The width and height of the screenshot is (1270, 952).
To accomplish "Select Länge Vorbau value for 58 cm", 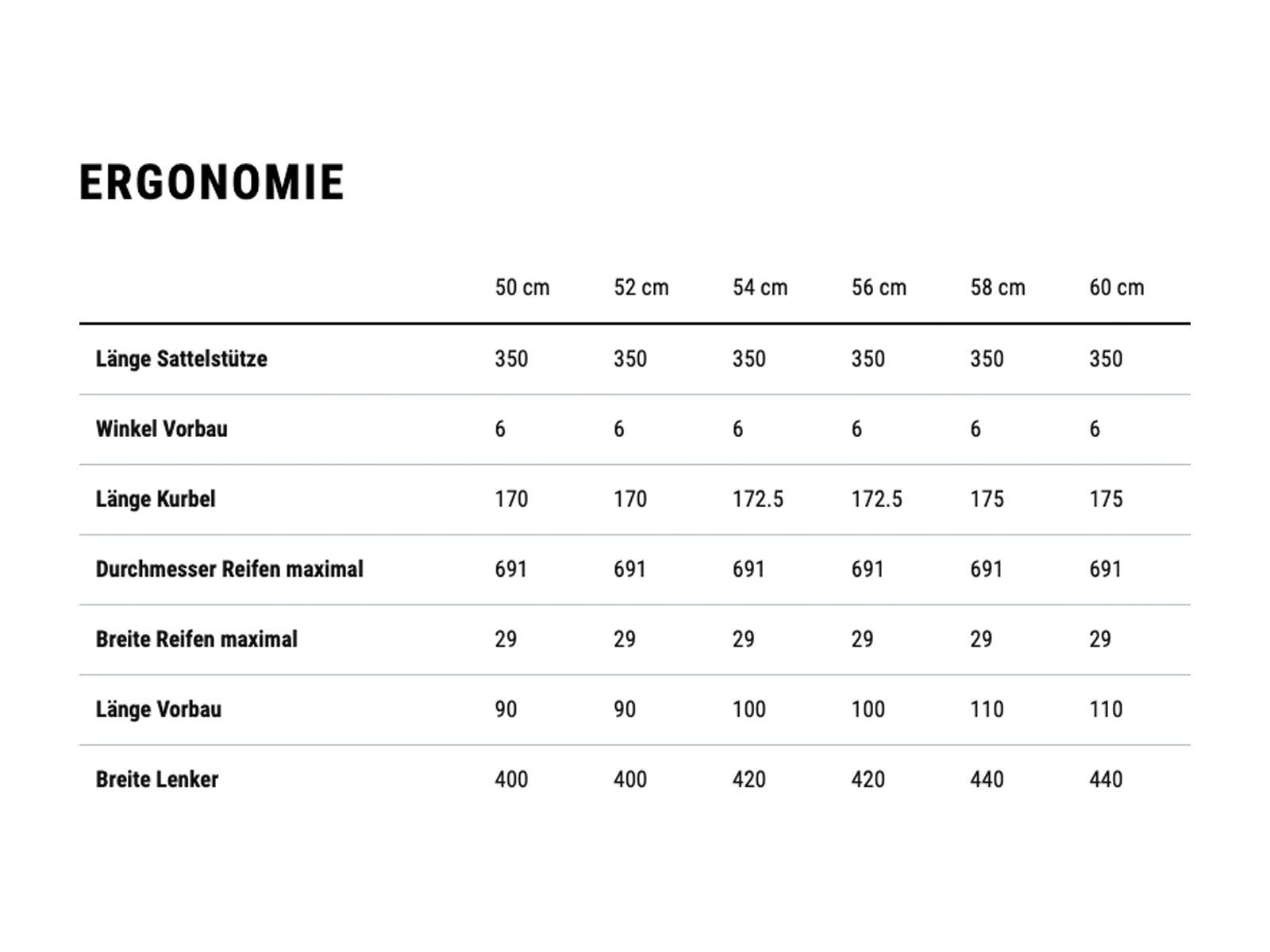I will [x=987, y=709].
